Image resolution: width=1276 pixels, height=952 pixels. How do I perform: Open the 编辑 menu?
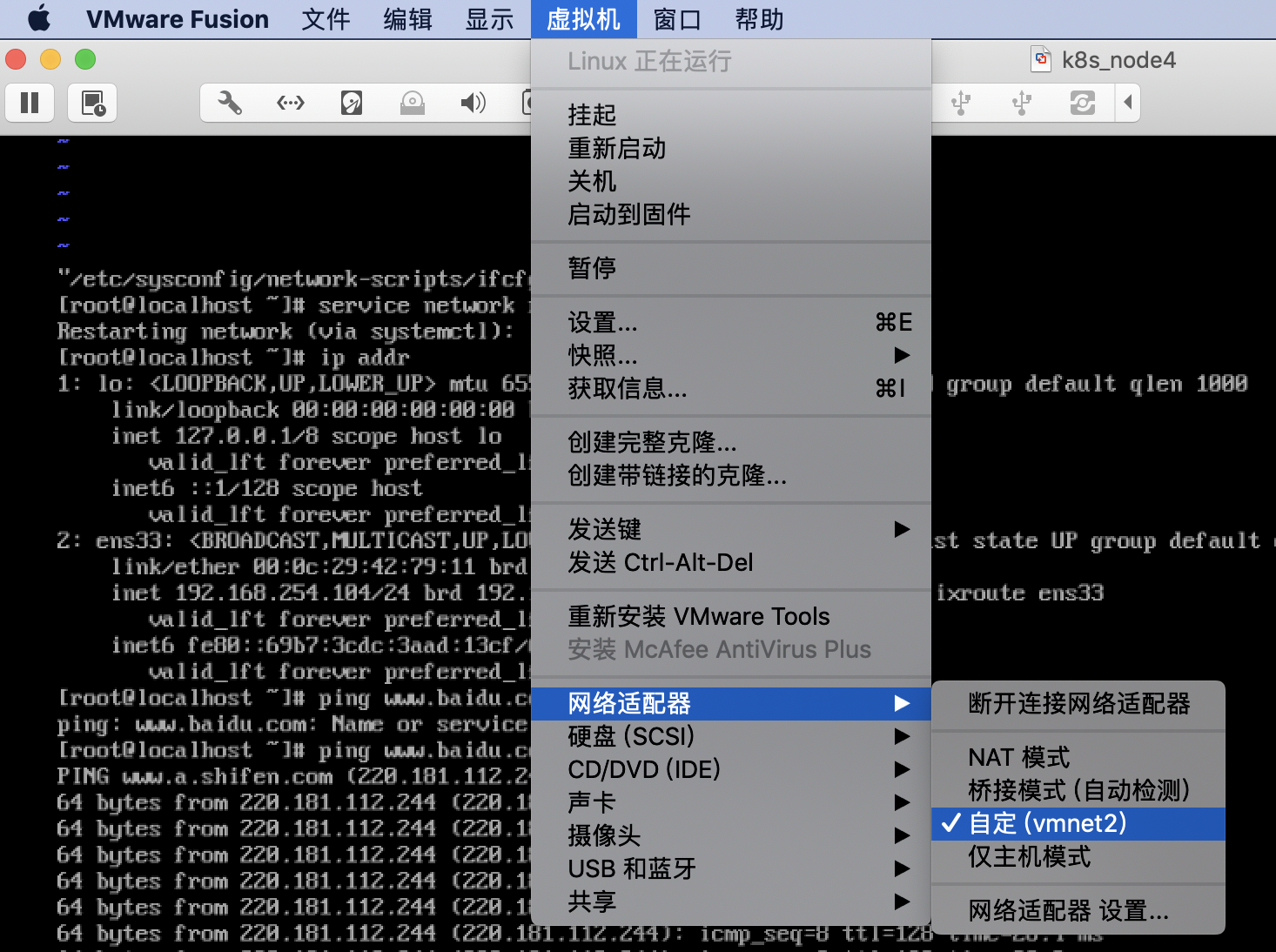[x=407, y=19]
